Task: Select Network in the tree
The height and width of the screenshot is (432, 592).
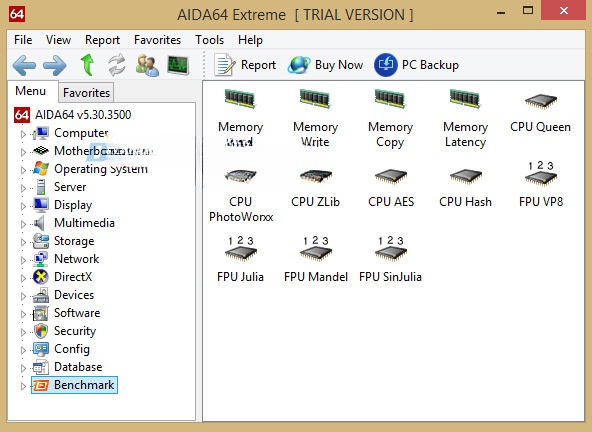Action: point(77,259)
